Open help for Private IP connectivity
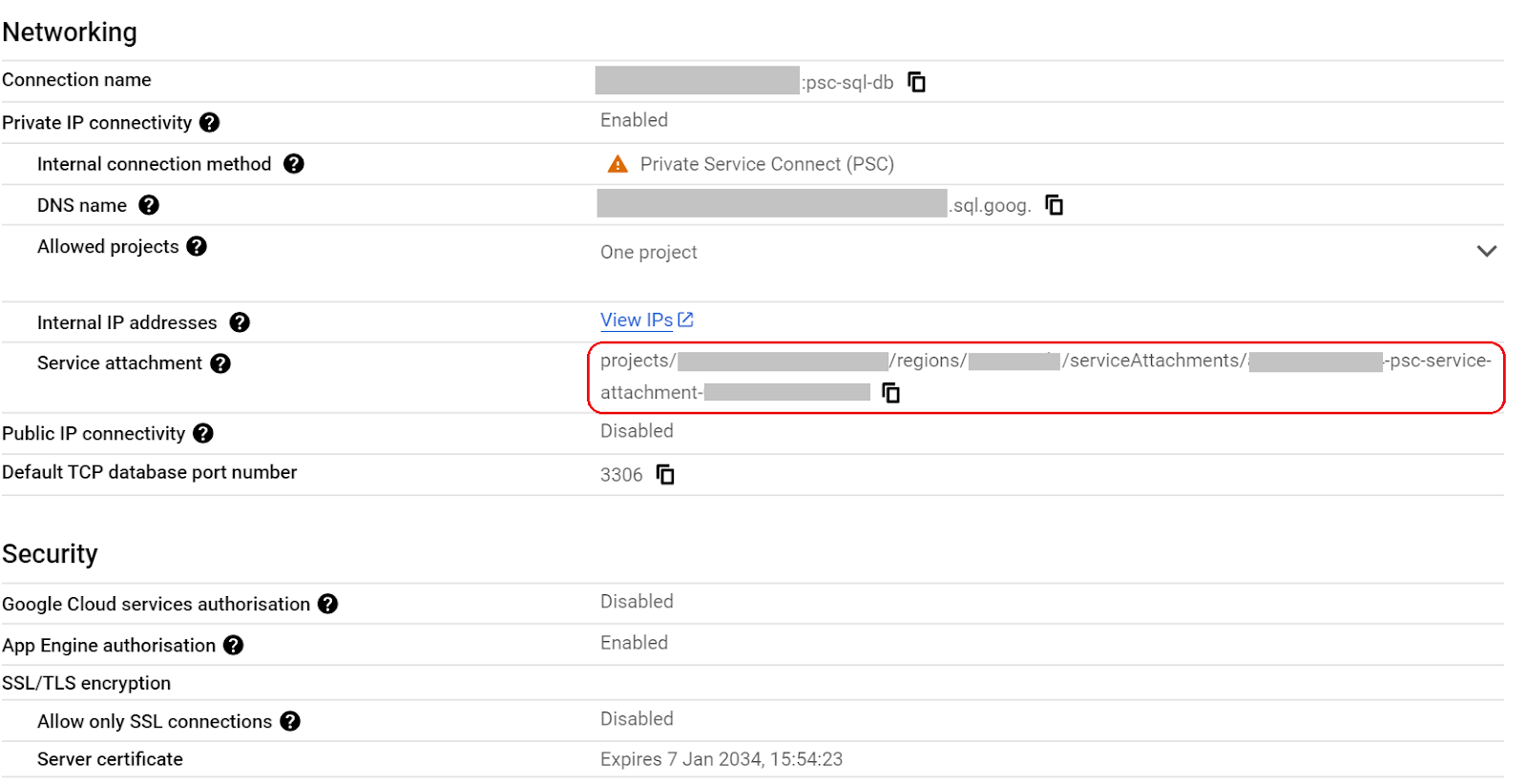The height and width of the screenshot is (784, 1527). tap(210, 123)
